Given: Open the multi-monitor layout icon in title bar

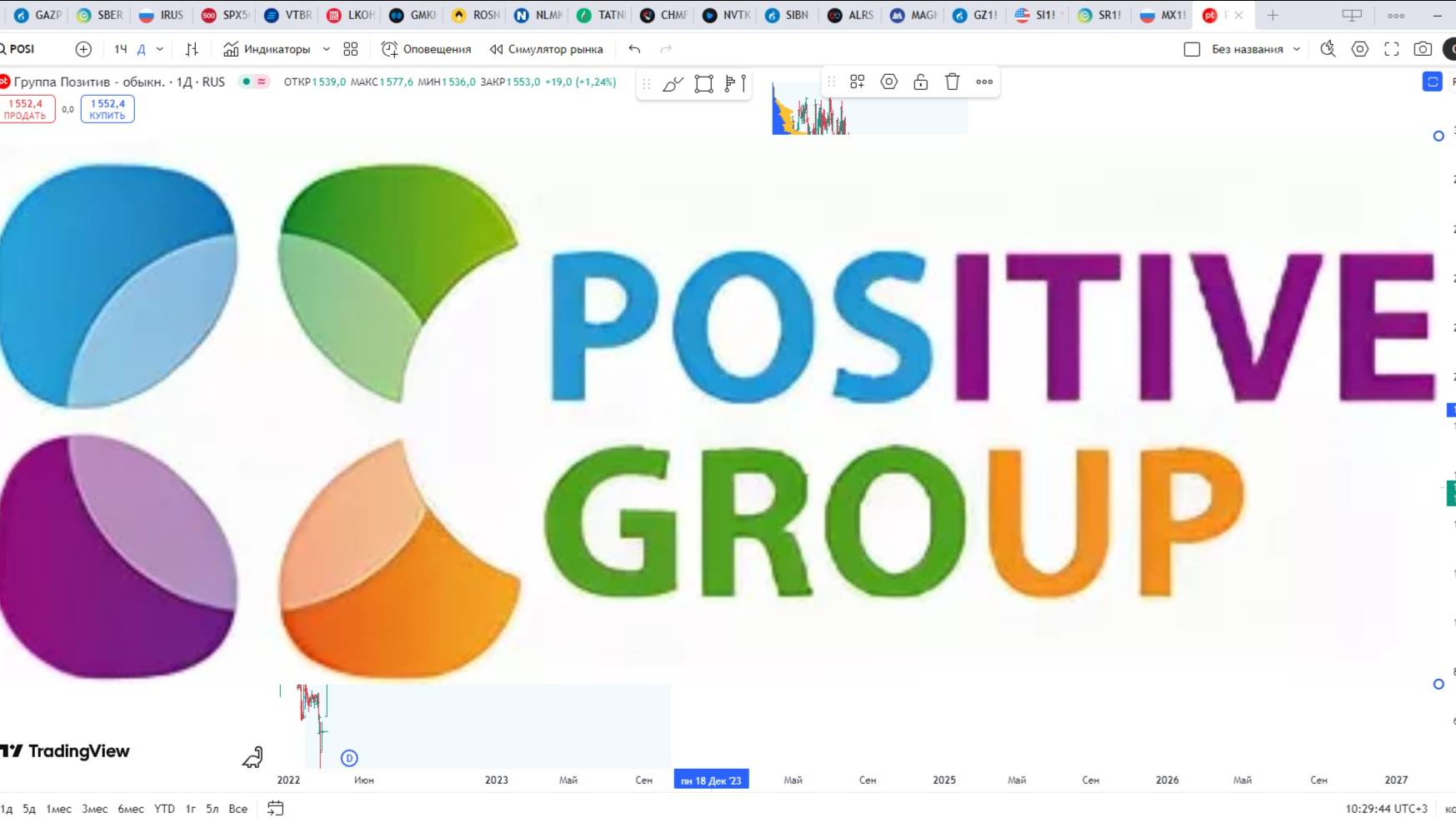Looking at the screenshot, I should (1352, 15).
